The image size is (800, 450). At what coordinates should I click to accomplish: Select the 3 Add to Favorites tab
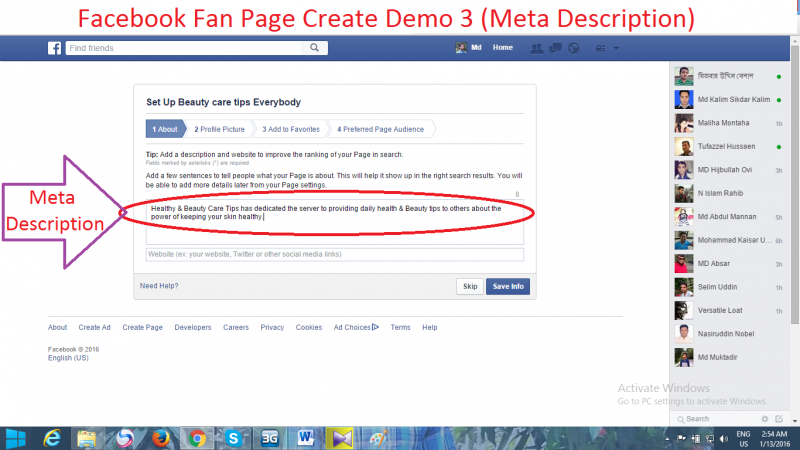click(291, 129)
